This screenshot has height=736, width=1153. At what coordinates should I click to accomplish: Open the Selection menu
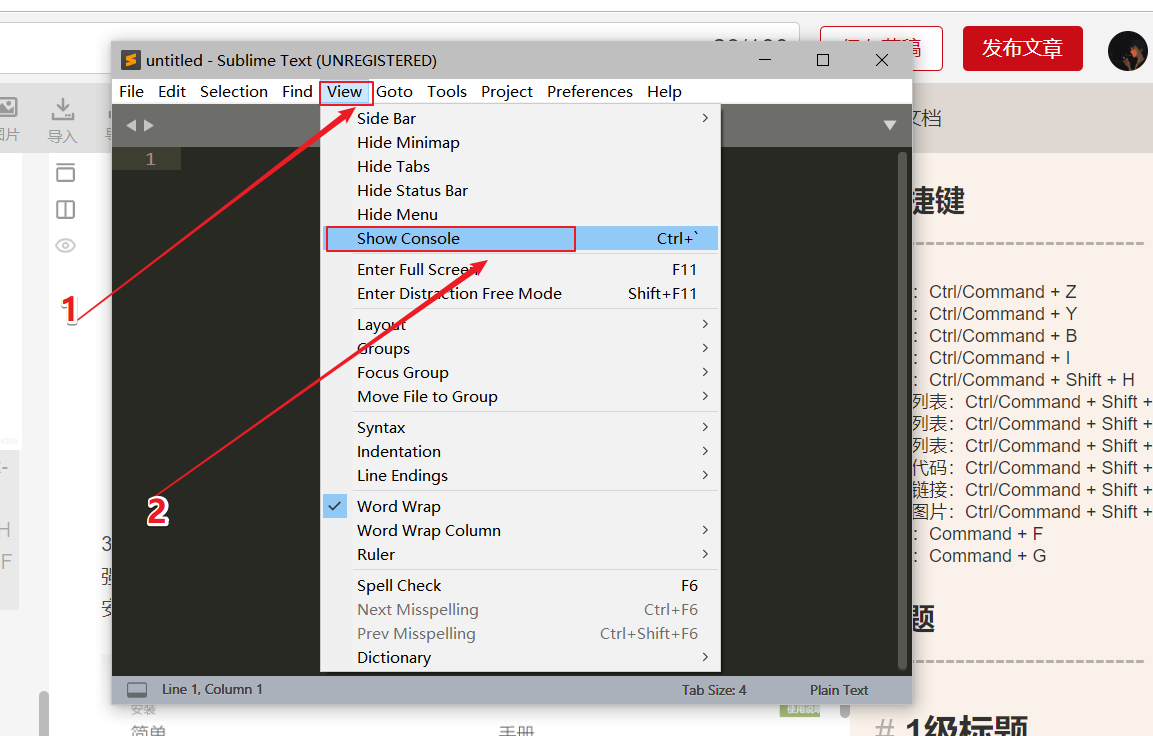[234, 92]
